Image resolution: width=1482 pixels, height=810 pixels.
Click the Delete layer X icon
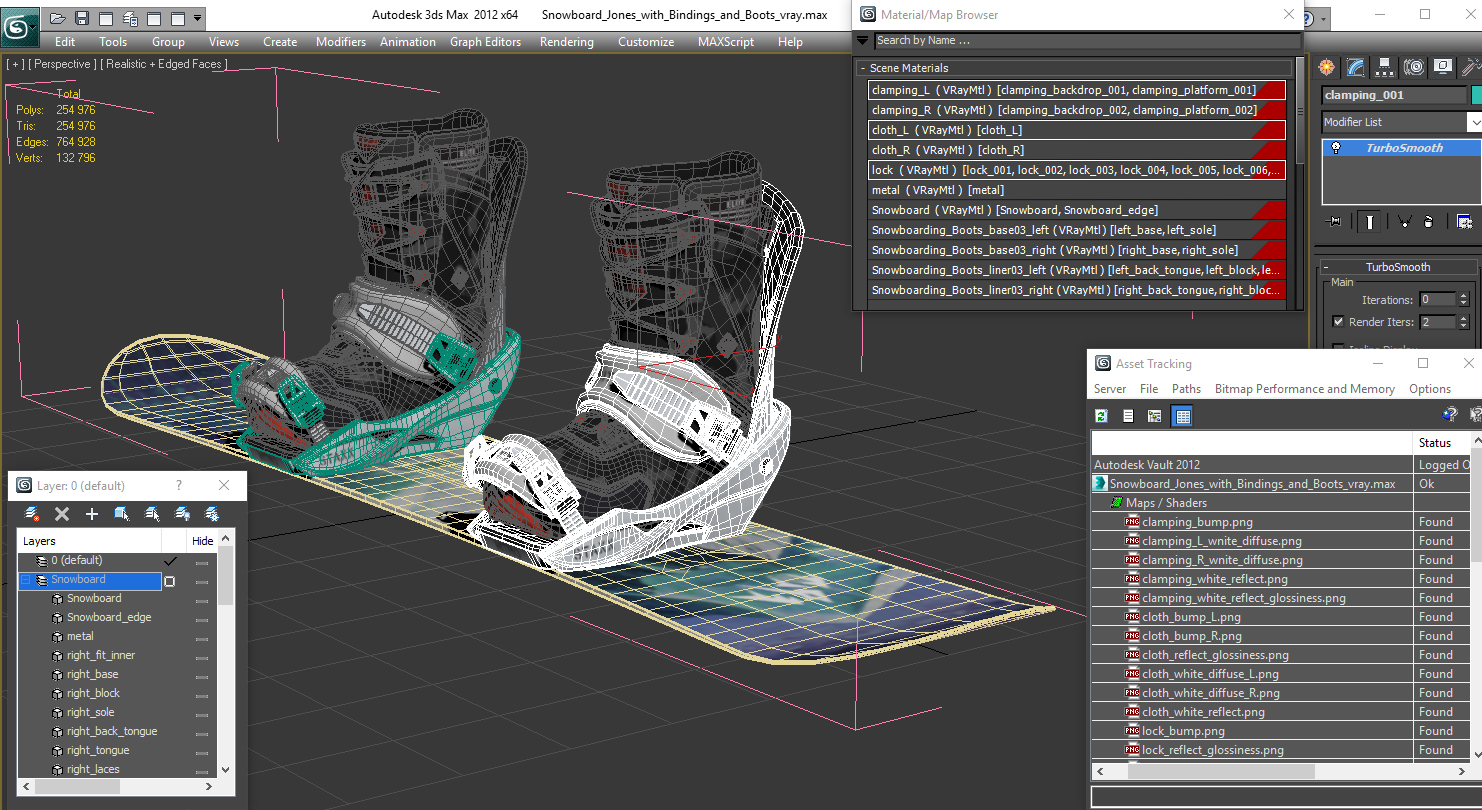62,514
